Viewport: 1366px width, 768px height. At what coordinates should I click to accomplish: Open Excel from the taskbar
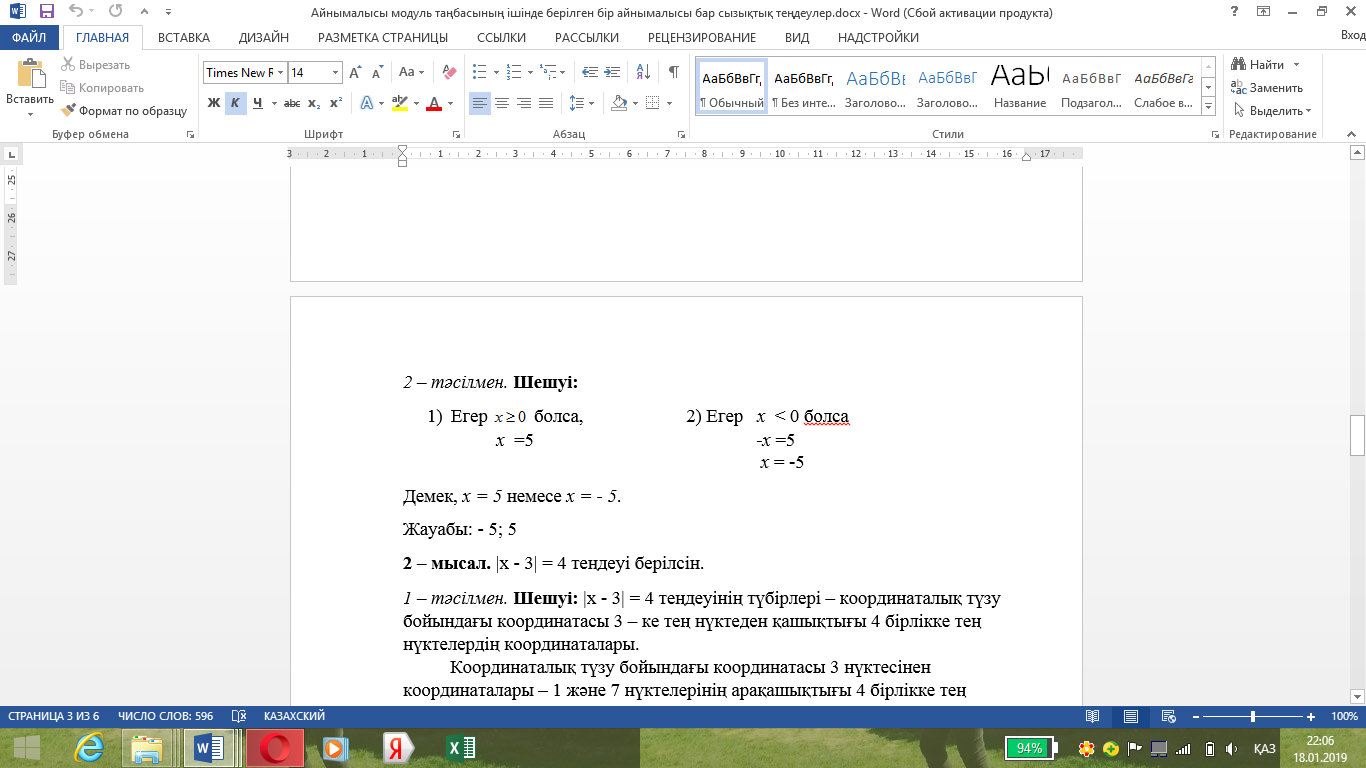[x=461, y=748]
